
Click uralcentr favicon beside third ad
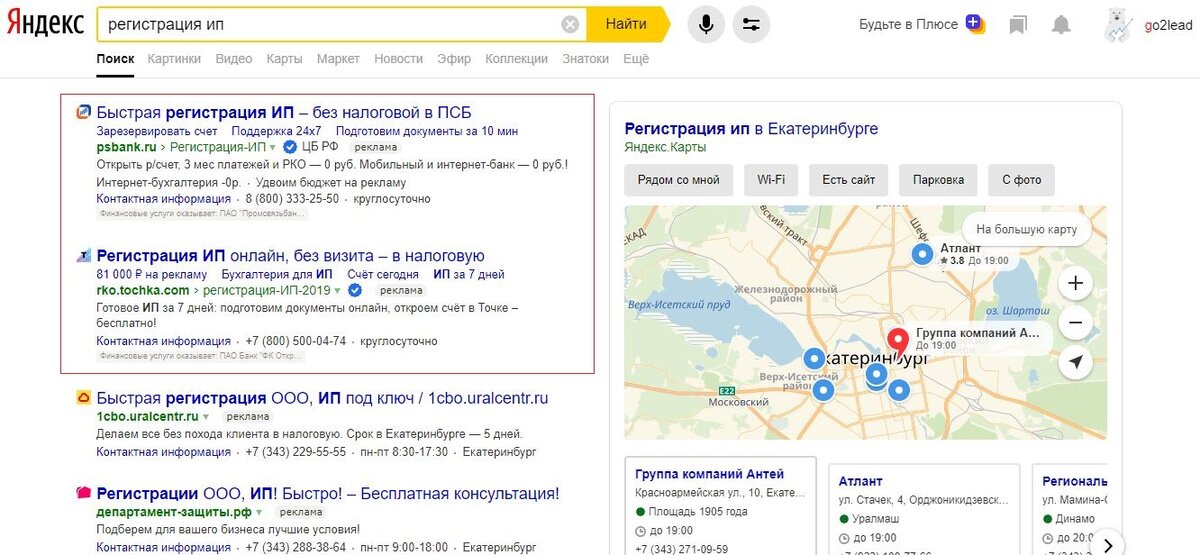(85, 398)
